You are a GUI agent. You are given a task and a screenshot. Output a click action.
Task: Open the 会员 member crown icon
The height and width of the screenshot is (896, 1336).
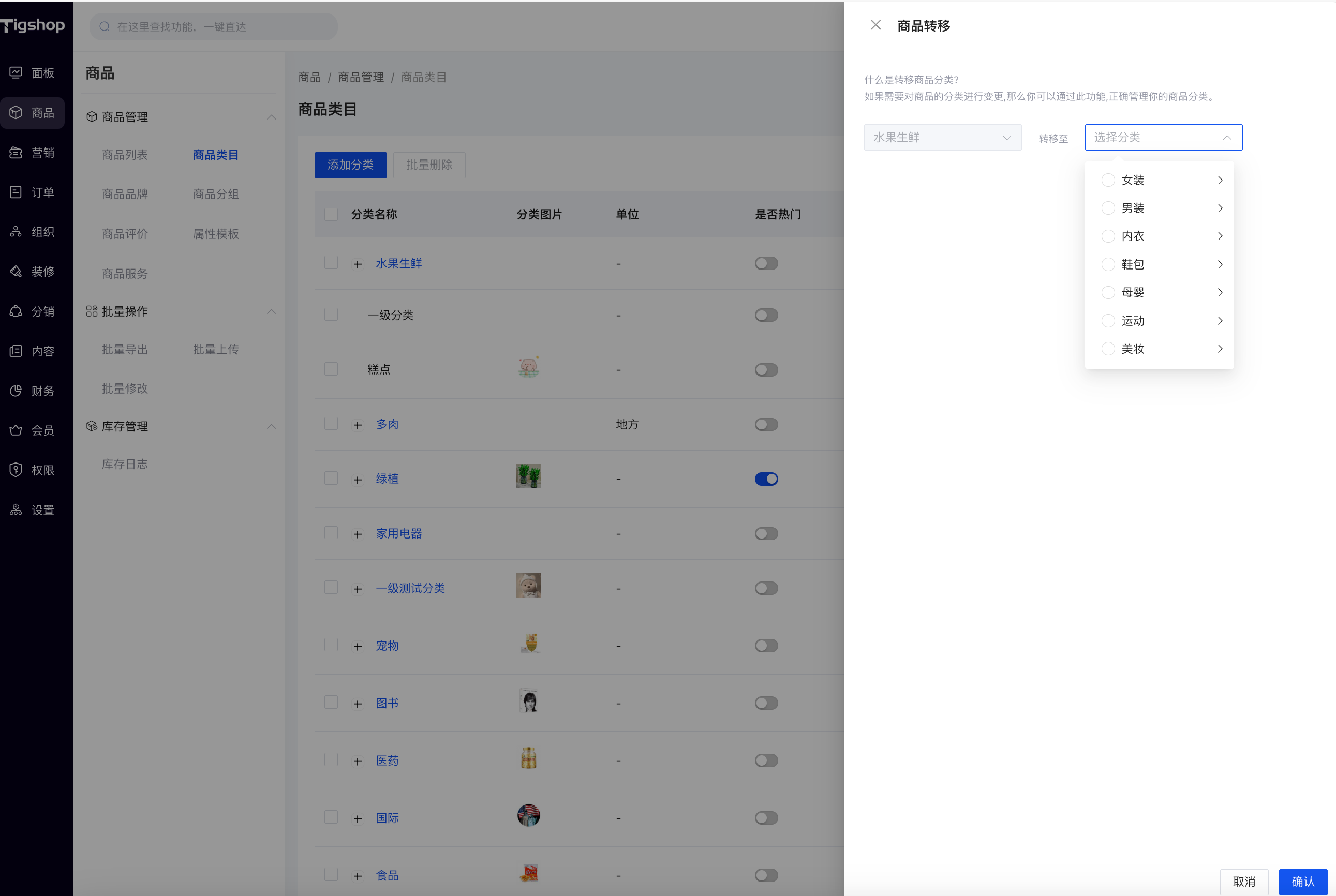coord(16,430)
